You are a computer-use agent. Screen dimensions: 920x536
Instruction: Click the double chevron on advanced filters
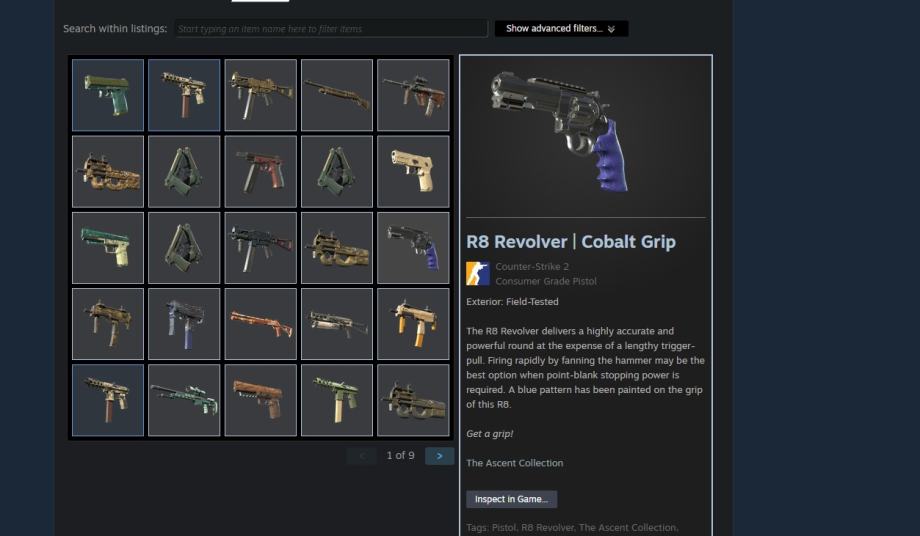611,29
